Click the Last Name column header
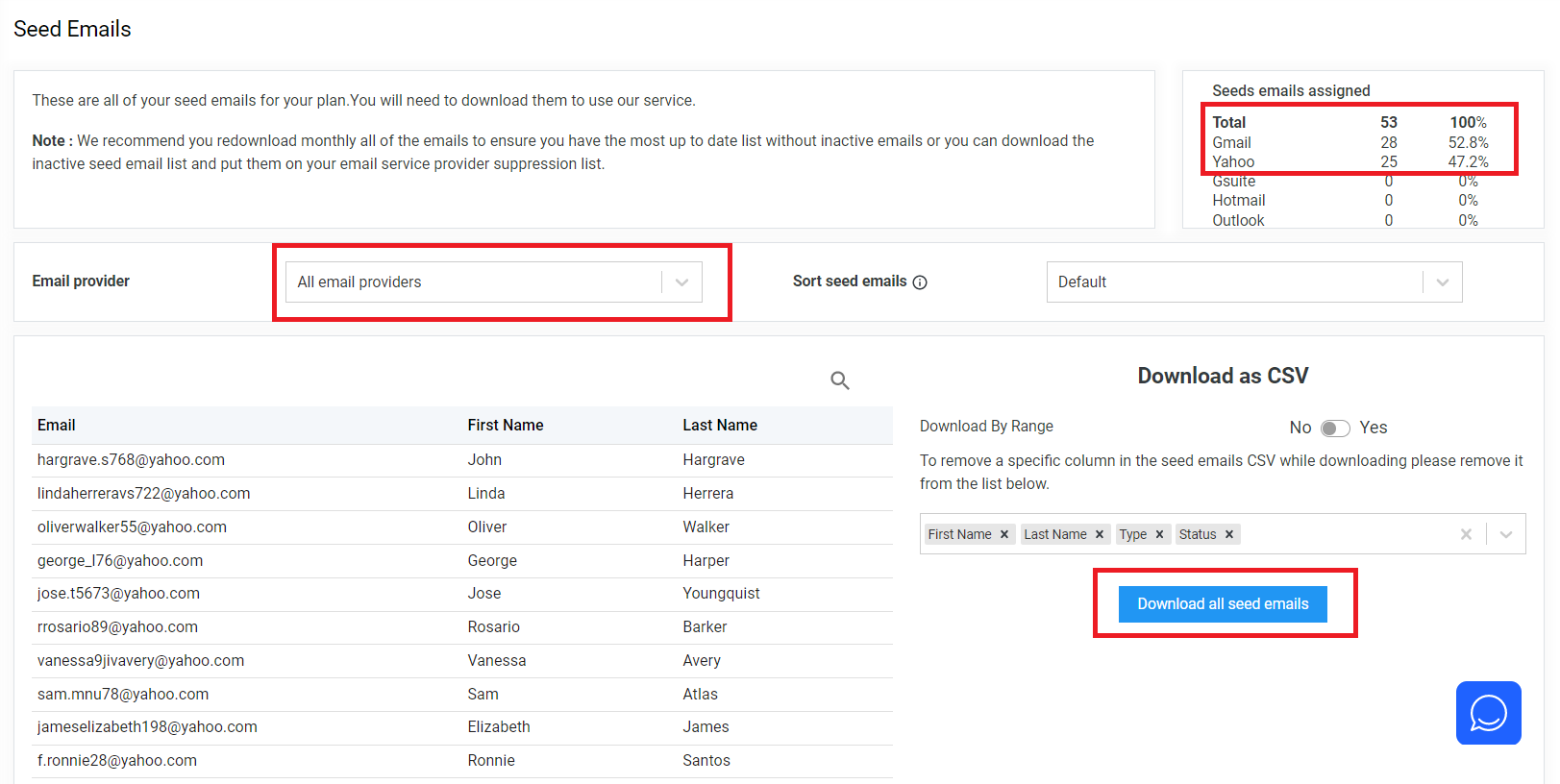Screen dimensions: 1560x784 (x=720, y=425)
